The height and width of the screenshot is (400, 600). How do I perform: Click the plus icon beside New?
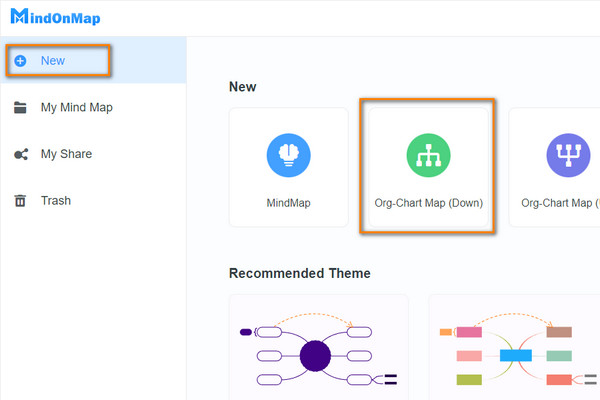coord(20,61)
